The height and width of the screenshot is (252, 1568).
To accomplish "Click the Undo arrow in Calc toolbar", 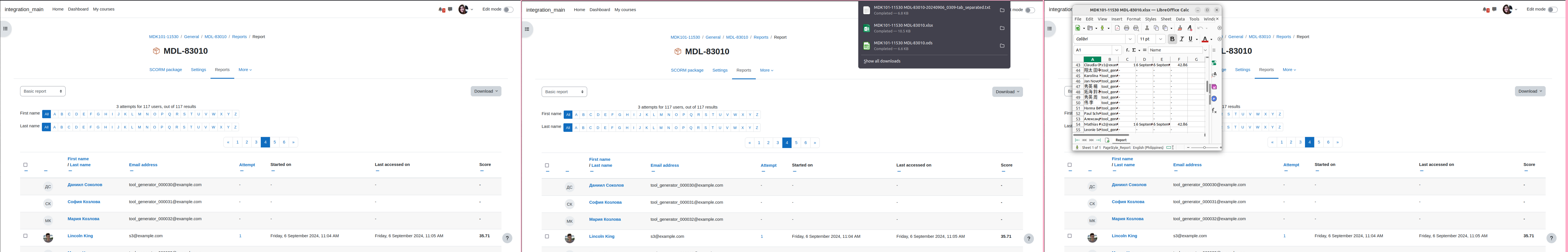I will tap(1200, 28).
